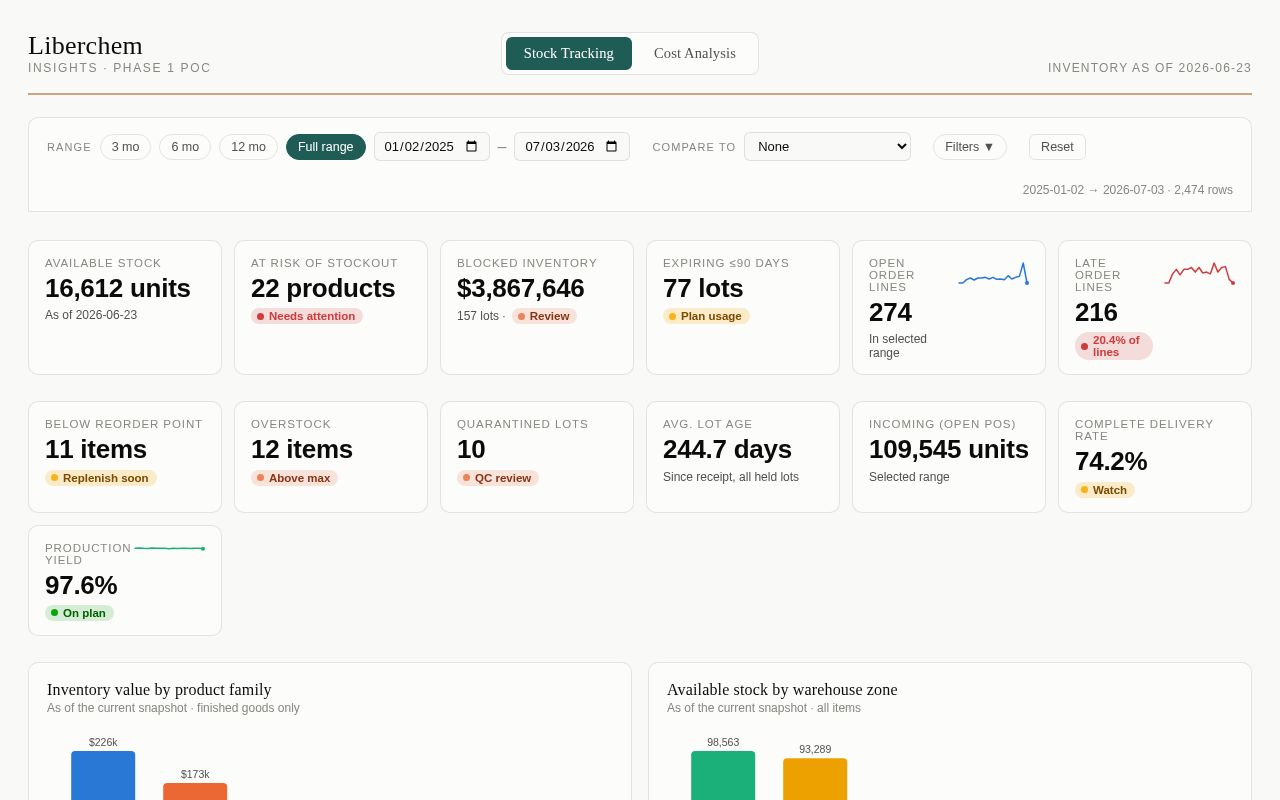
Task: Click the 12 items overstock value
Action: (302, 449)
